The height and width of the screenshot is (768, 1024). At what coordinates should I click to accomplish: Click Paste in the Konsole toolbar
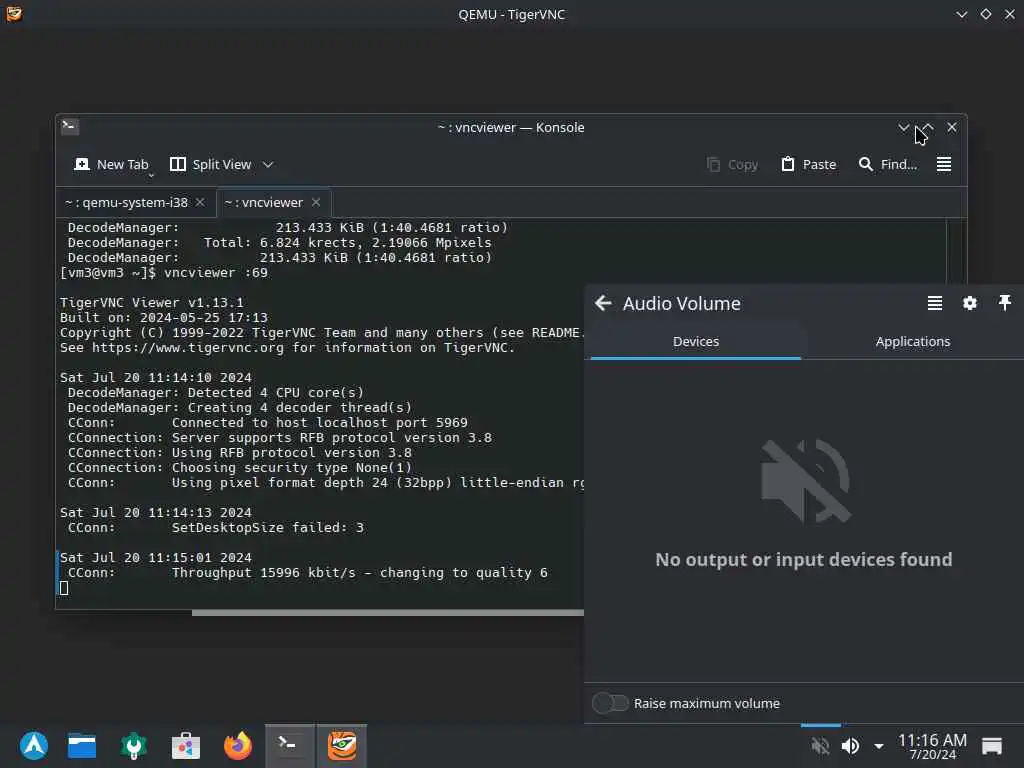808,165
